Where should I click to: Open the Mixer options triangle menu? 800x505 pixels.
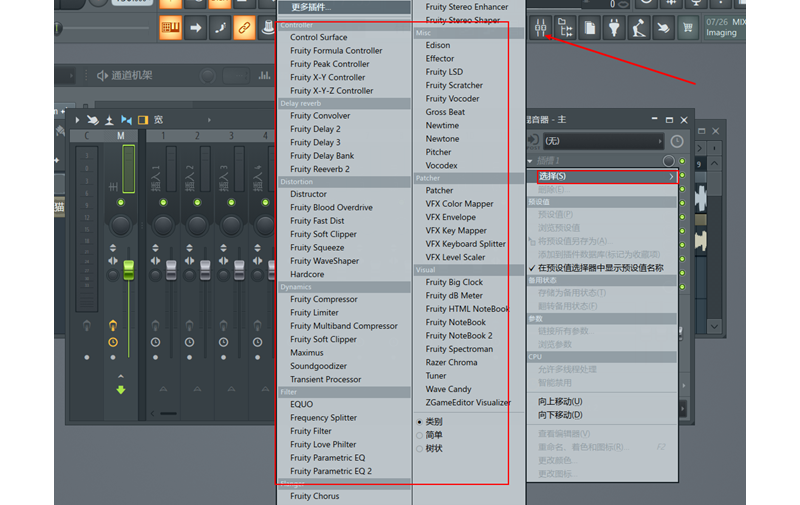(78, 120)
